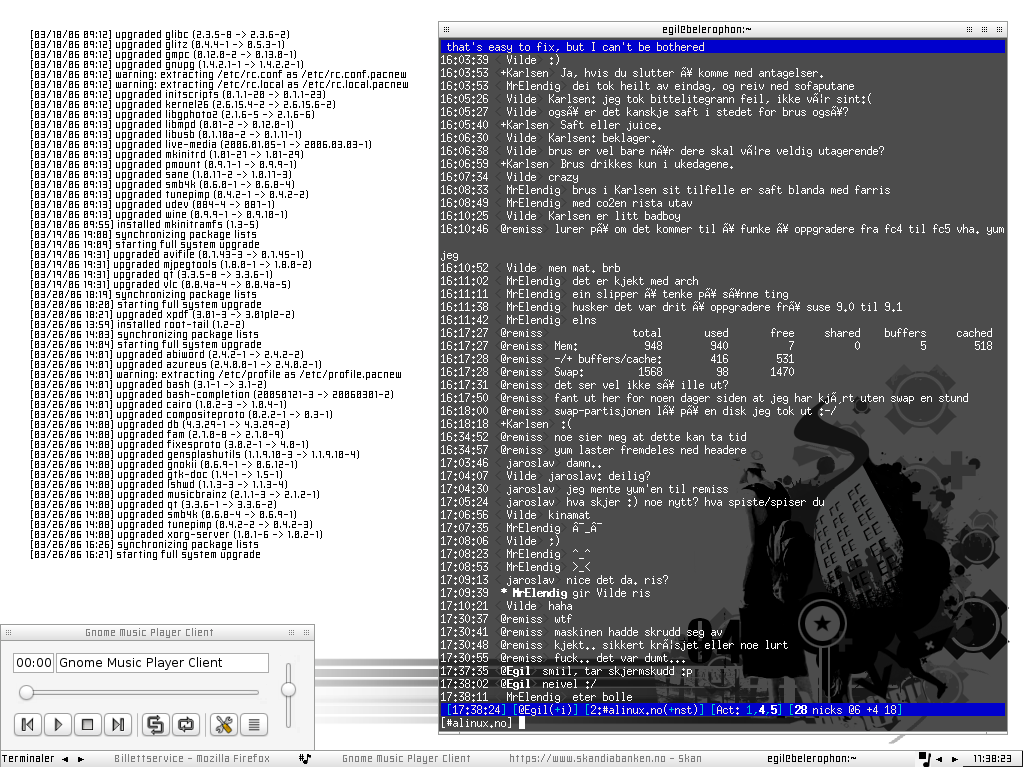
Task: Click the 00:00 elapsed time display
Action: pos(33,663)
